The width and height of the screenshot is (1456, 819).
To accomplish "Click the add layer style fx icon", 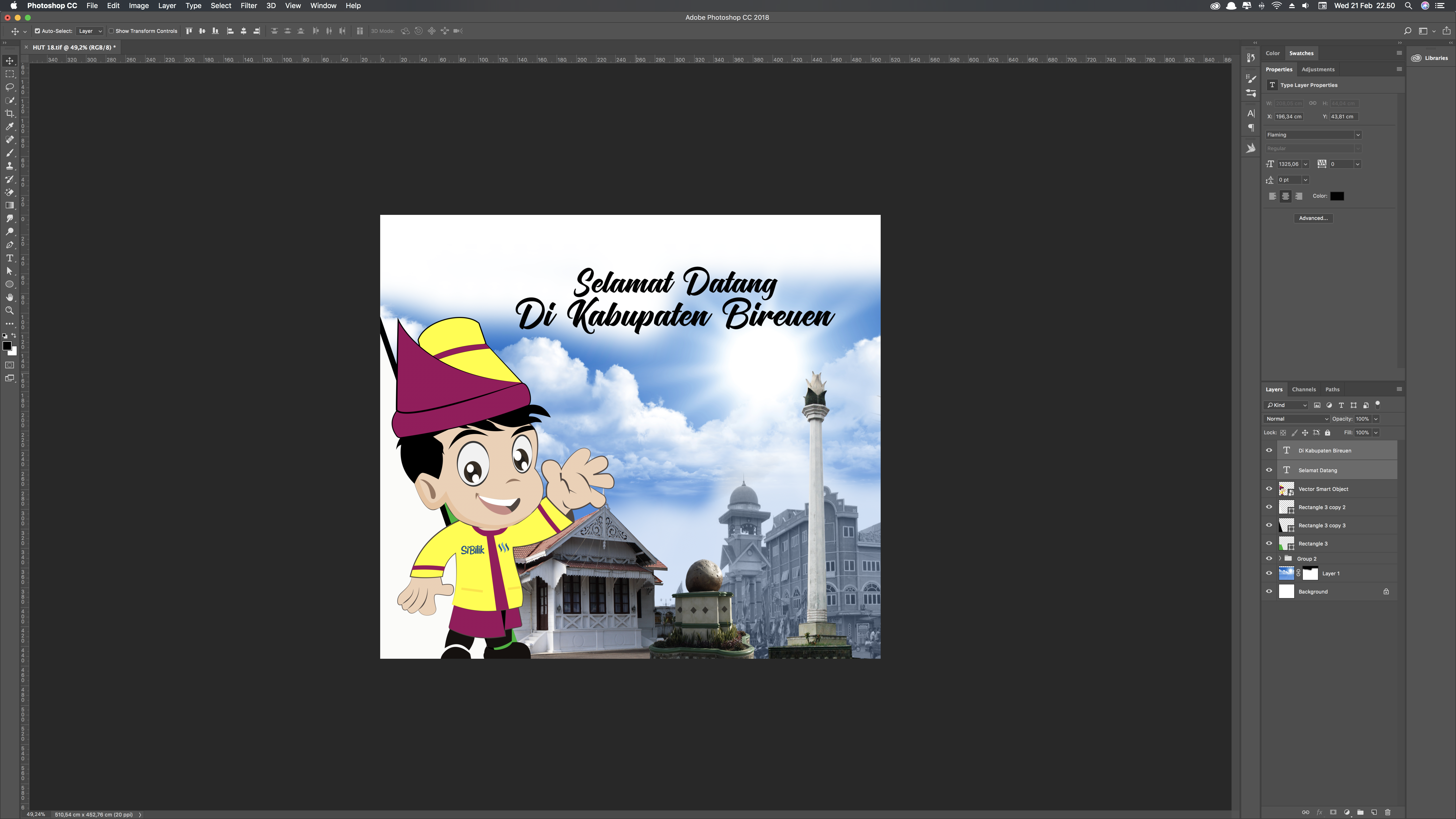I will click(x=1320, y=812).
